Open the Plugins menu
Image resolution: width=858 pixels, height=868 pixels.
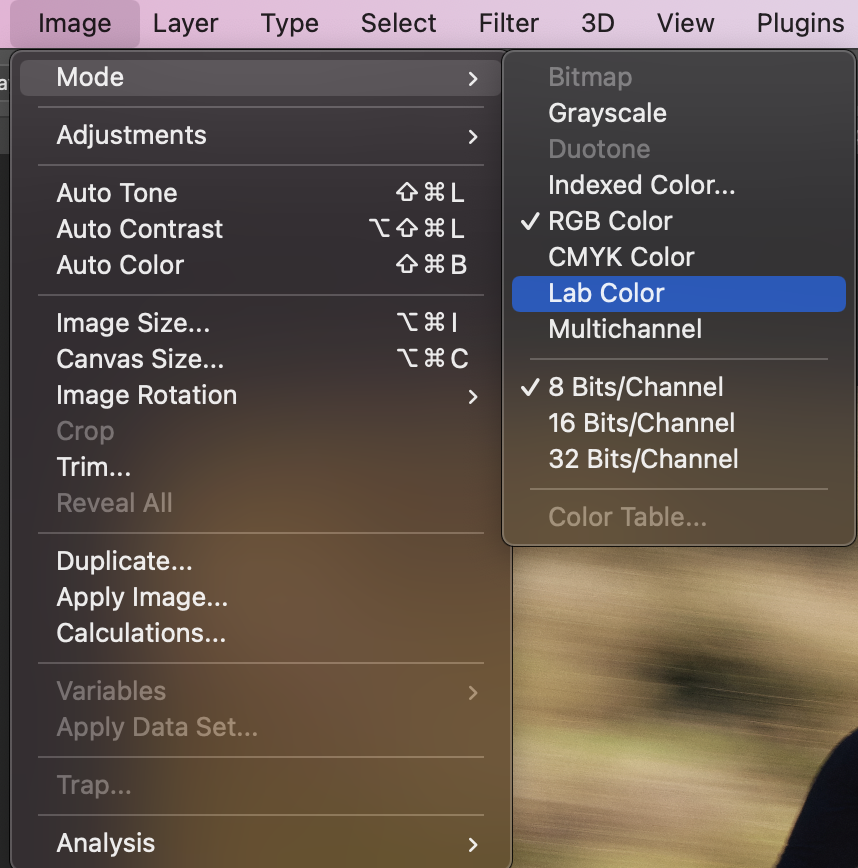coord(800,24)
